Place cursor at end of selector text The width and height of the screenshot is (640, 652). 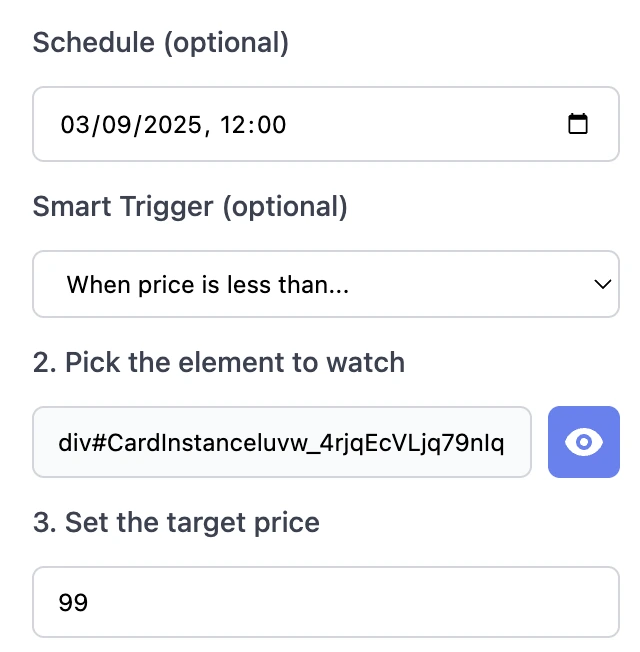(524, 442)
